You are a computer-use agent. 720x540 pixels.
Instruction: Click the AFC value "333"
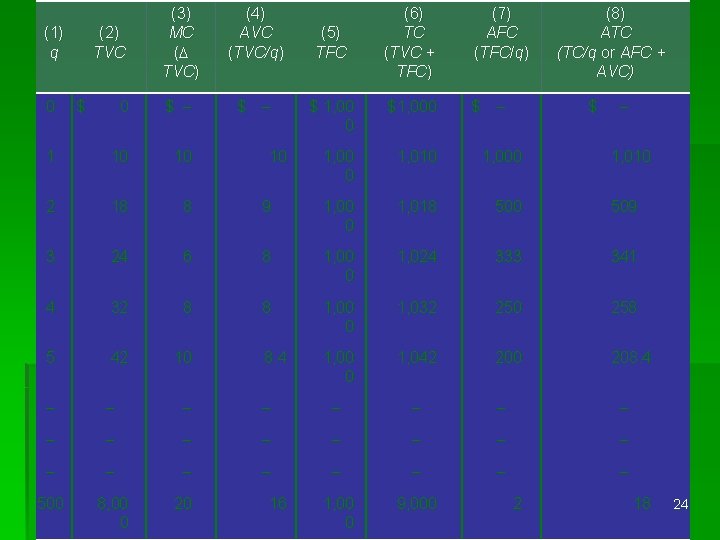tap(509, 257)
